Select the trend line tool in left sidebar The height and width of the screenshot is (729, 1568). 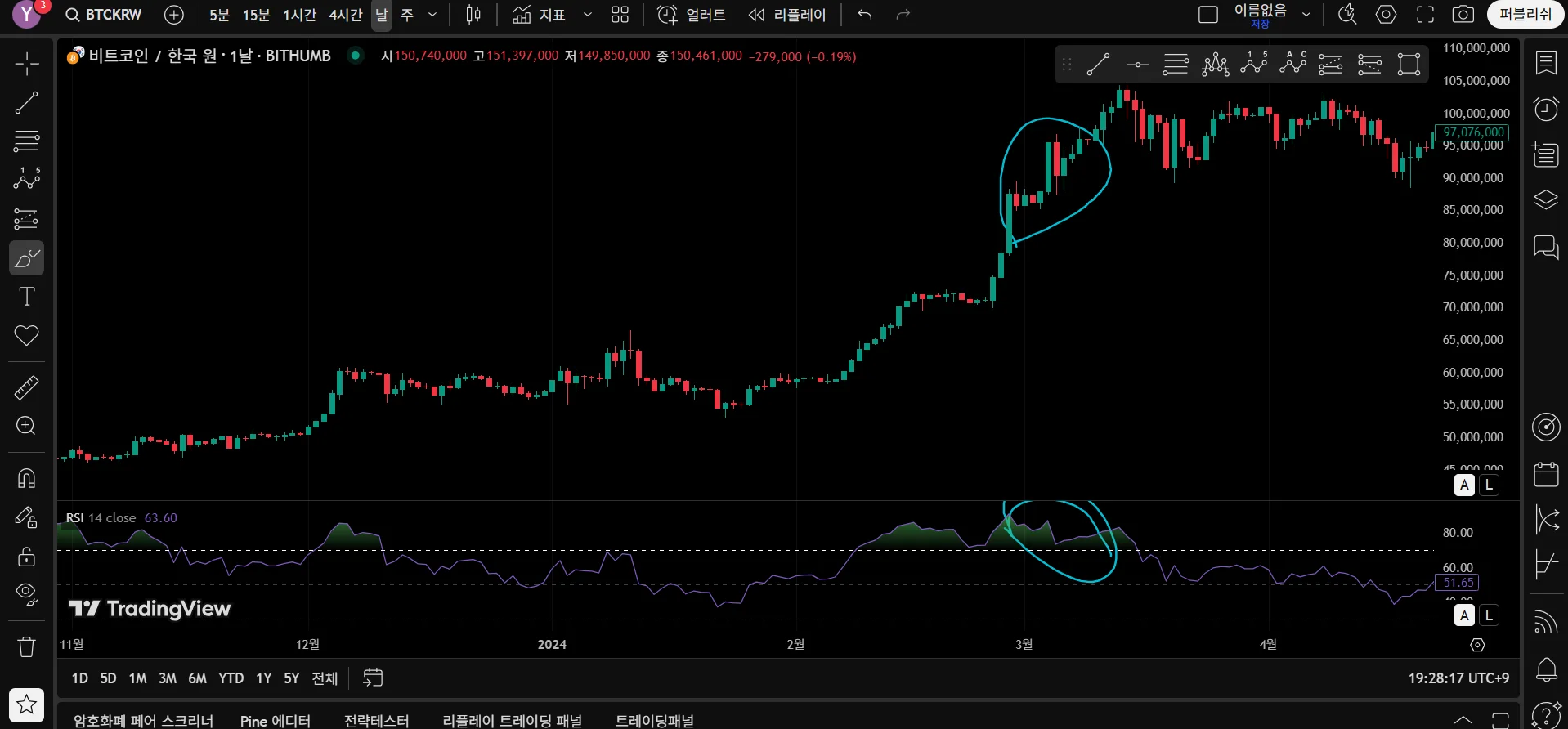coord(26,103)
